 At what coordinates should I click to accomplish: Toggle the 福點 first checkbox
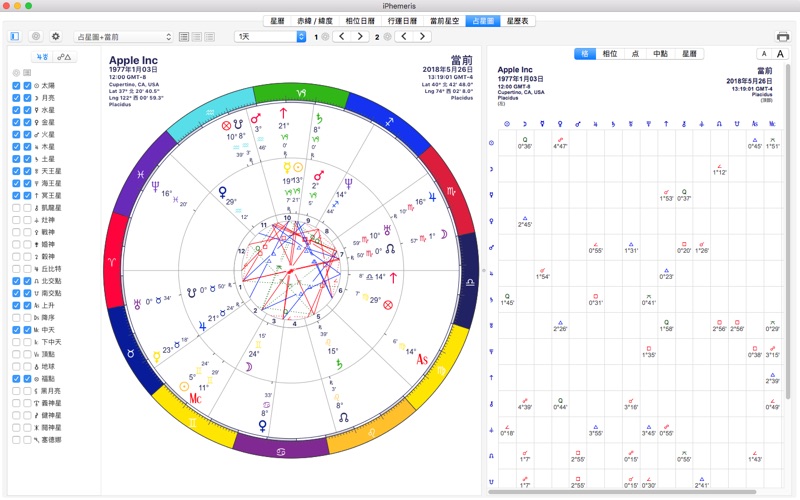pos(16,379)
